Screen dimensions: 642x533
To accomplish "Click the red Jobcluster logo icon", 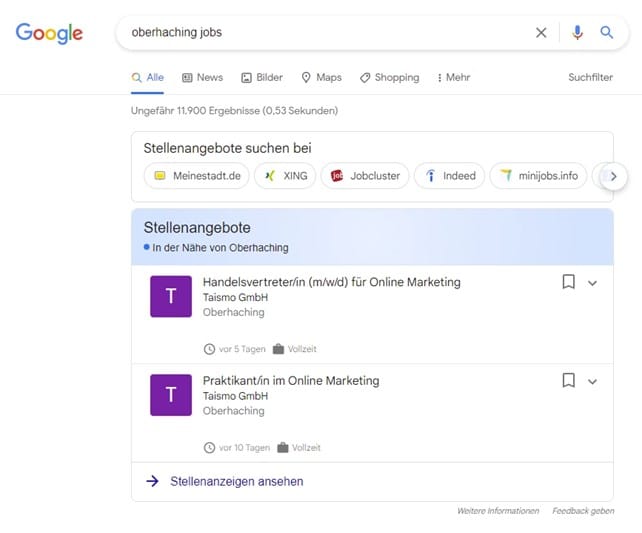I will tap(337, 176).
